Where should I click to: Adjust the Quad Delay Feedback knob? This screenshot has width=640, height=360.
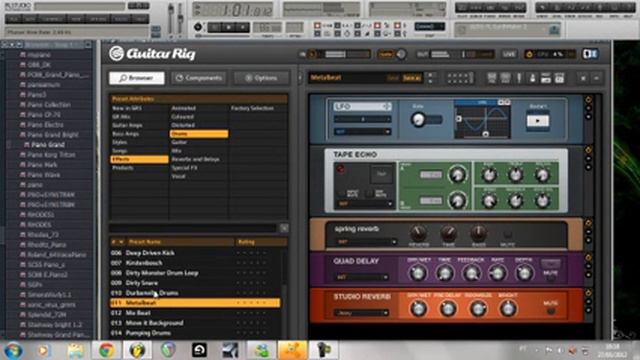click(x=471, y=273)
